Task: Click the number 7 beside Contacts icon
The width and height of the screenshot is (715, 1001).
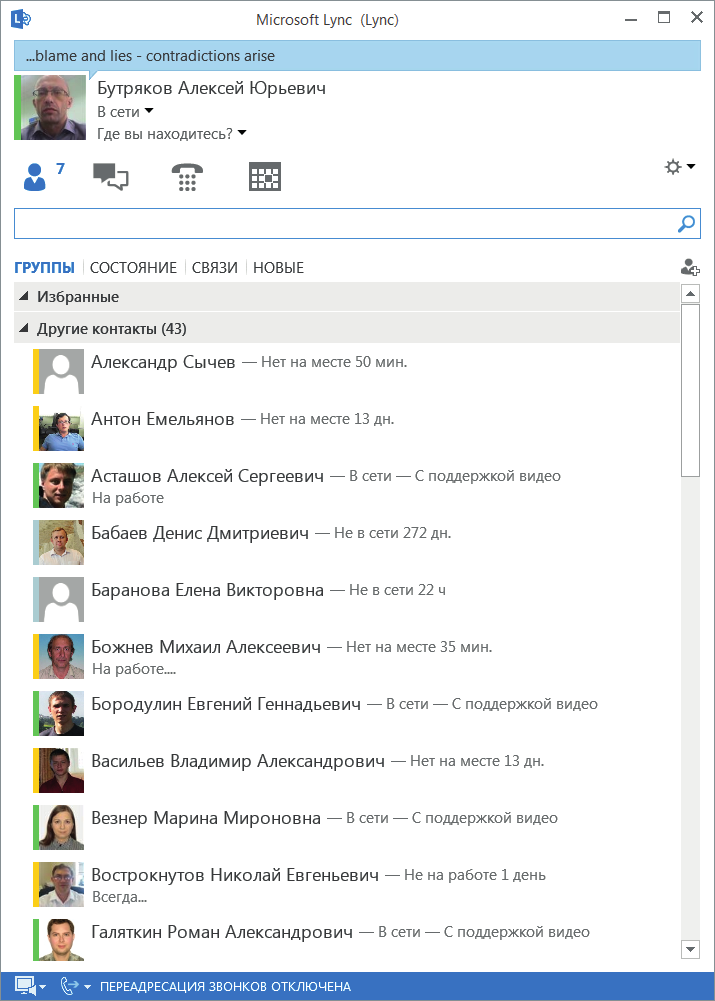Action: [60, 169]
